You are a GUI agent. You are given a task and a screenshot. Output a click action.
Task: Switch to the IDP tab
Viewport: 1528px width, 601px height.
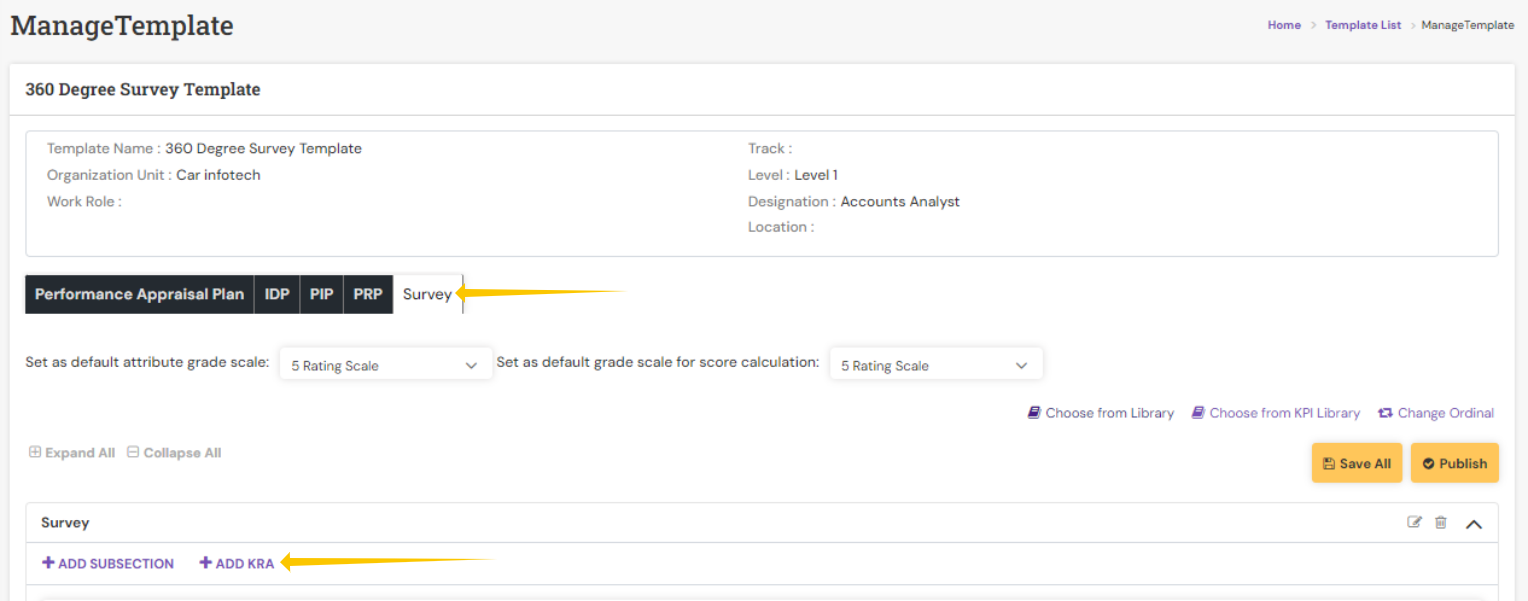pos(277,294)
